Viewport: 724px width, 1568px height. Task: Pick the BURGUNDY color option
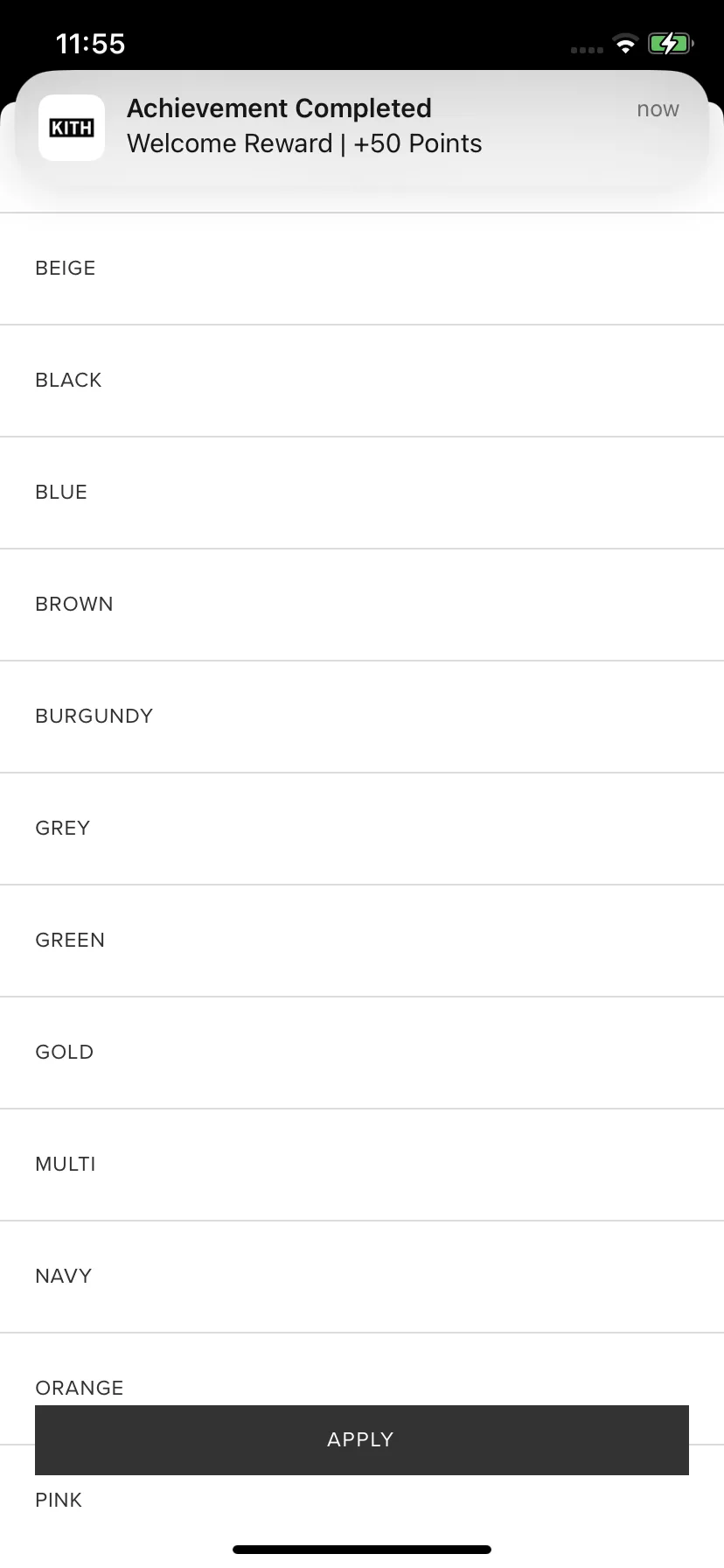362,717
